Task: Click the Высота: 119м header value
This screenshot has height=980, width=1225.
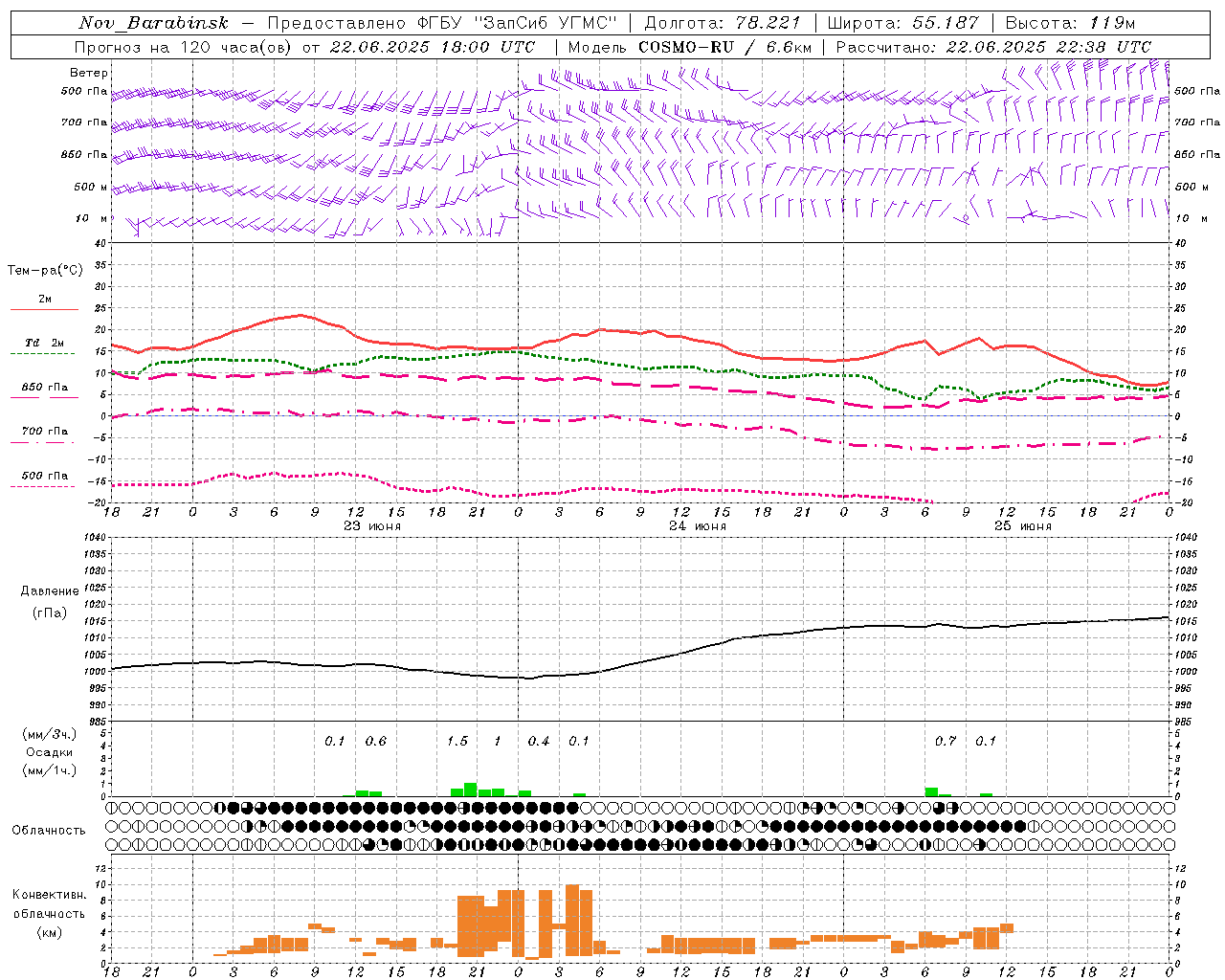Action: 1070,23
